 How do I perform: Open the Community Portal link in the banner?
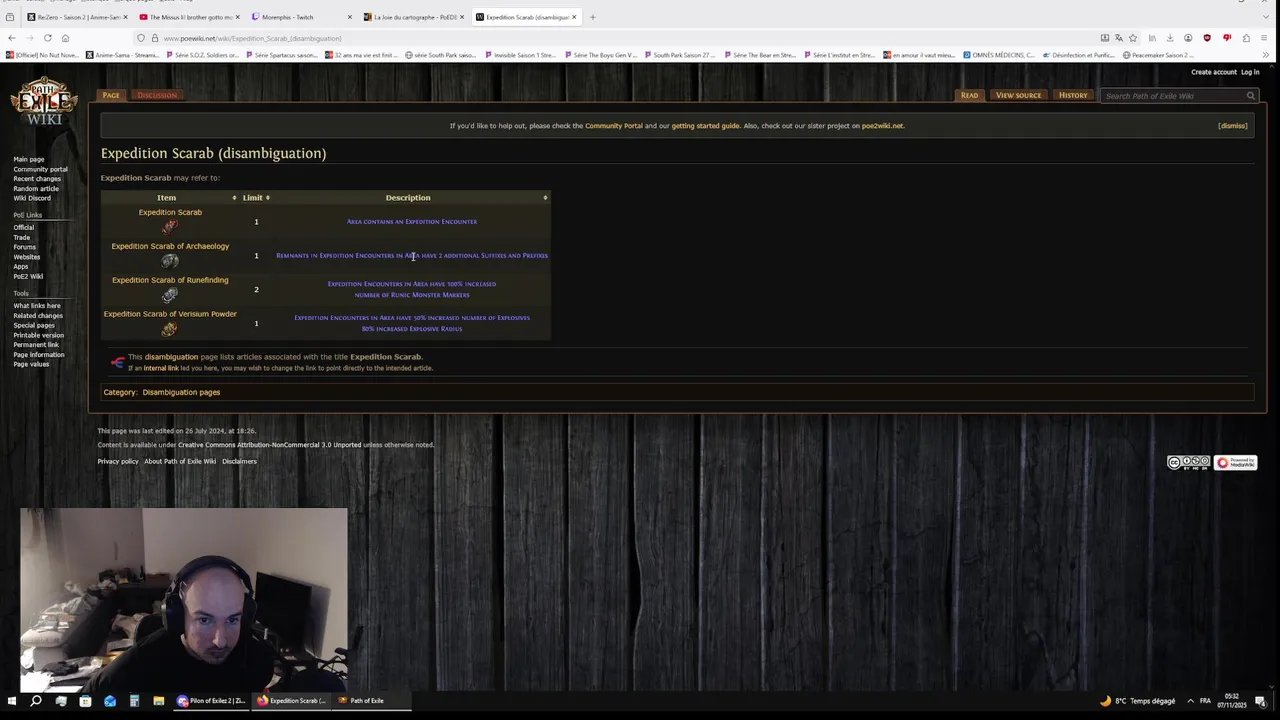614,126
